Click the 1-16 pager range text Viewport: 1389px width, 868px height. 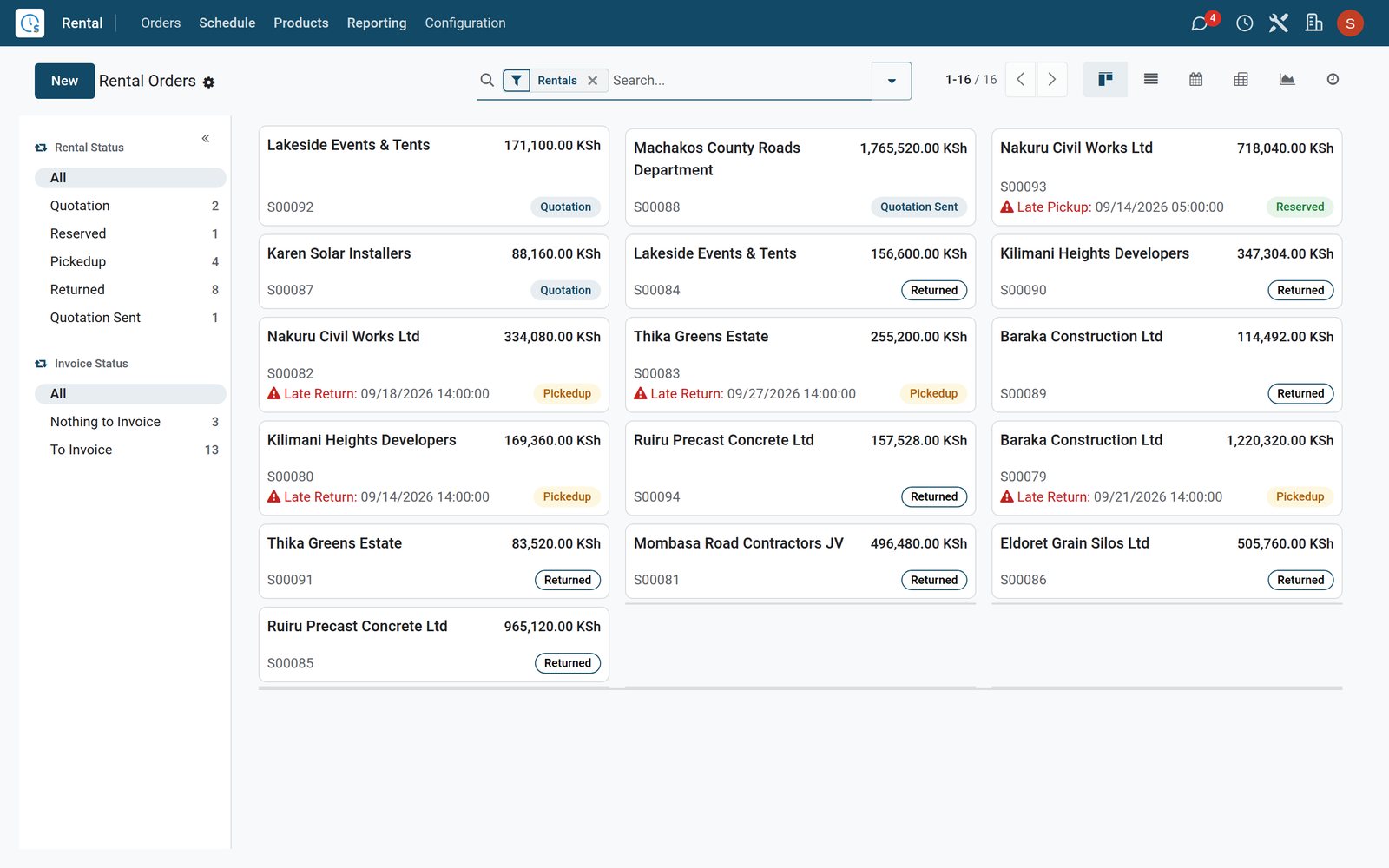[958, 80]
